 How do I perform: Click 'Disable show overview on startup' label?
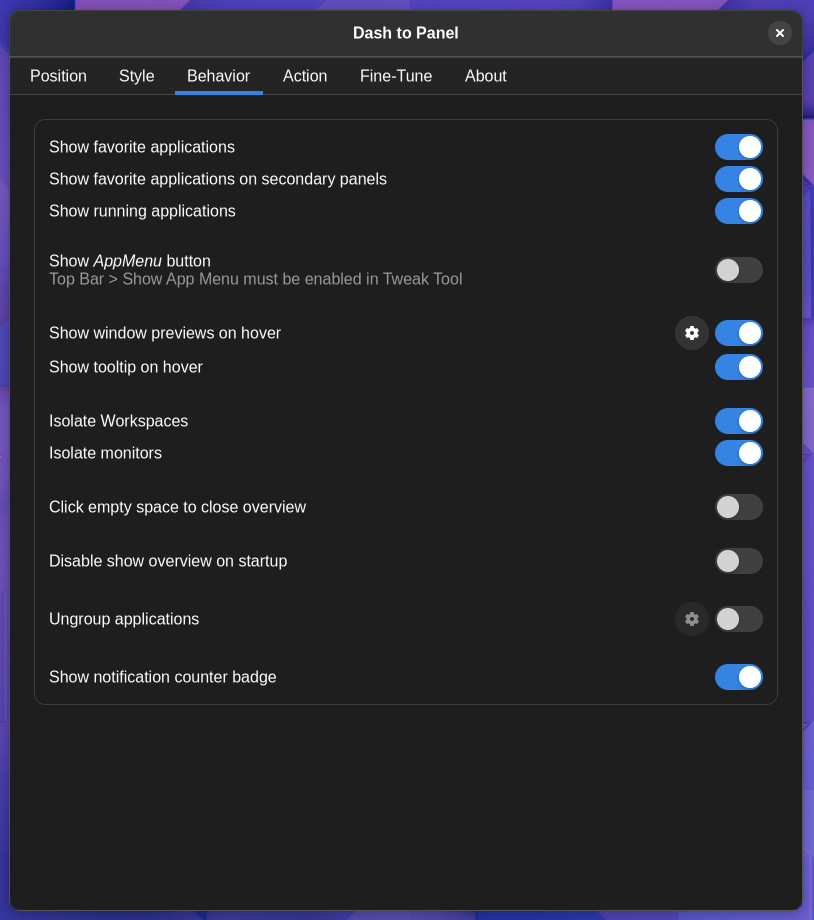coord(168,561)
